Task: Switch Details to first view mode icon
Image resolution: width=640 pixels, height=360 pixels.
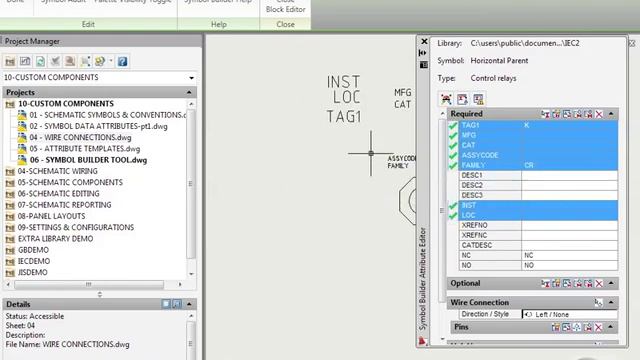Action: (166, 304)
